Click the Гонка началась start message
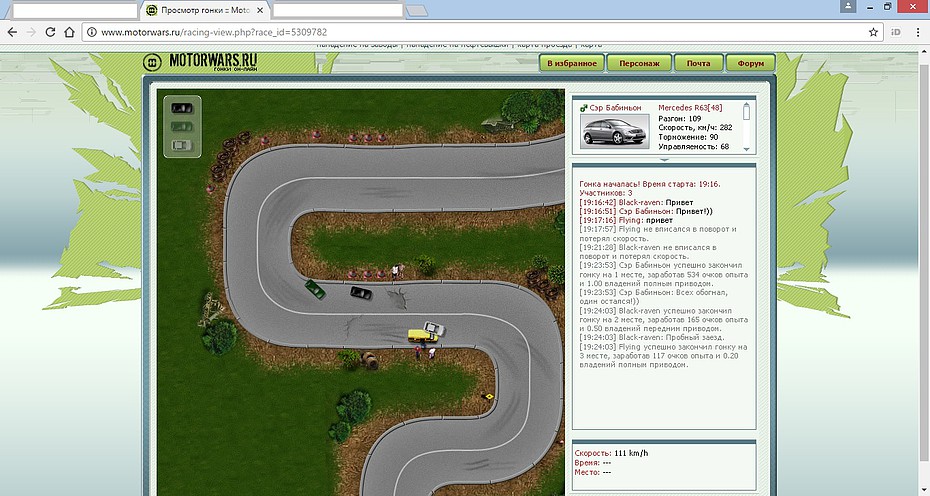This screenshot has height=496, width=930. click(650, 184)
